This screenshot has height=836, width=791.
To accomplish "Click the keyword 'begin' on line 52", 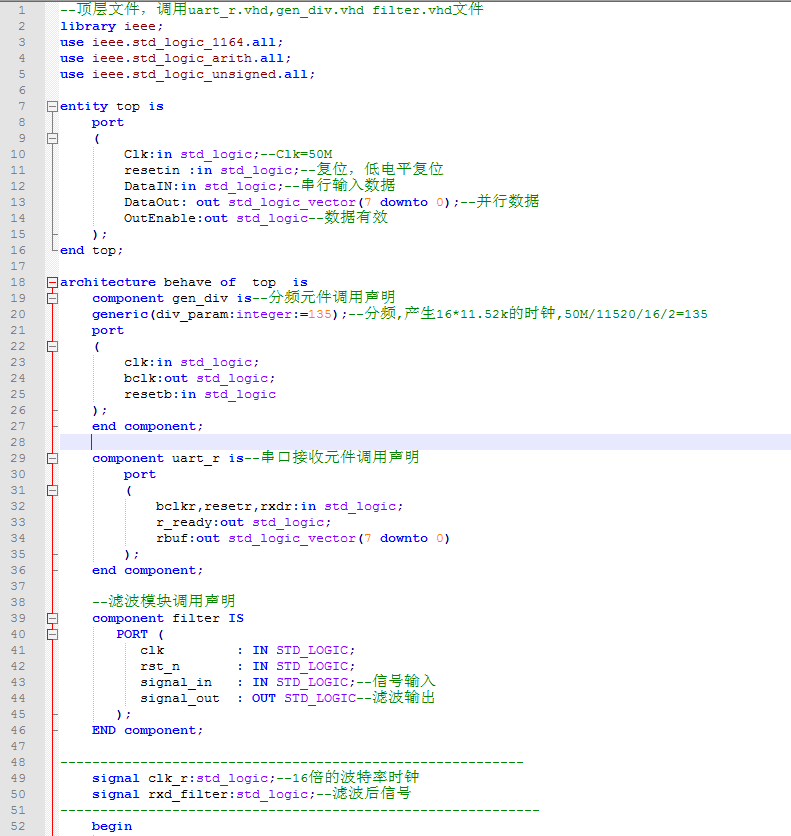I will 112,826.
